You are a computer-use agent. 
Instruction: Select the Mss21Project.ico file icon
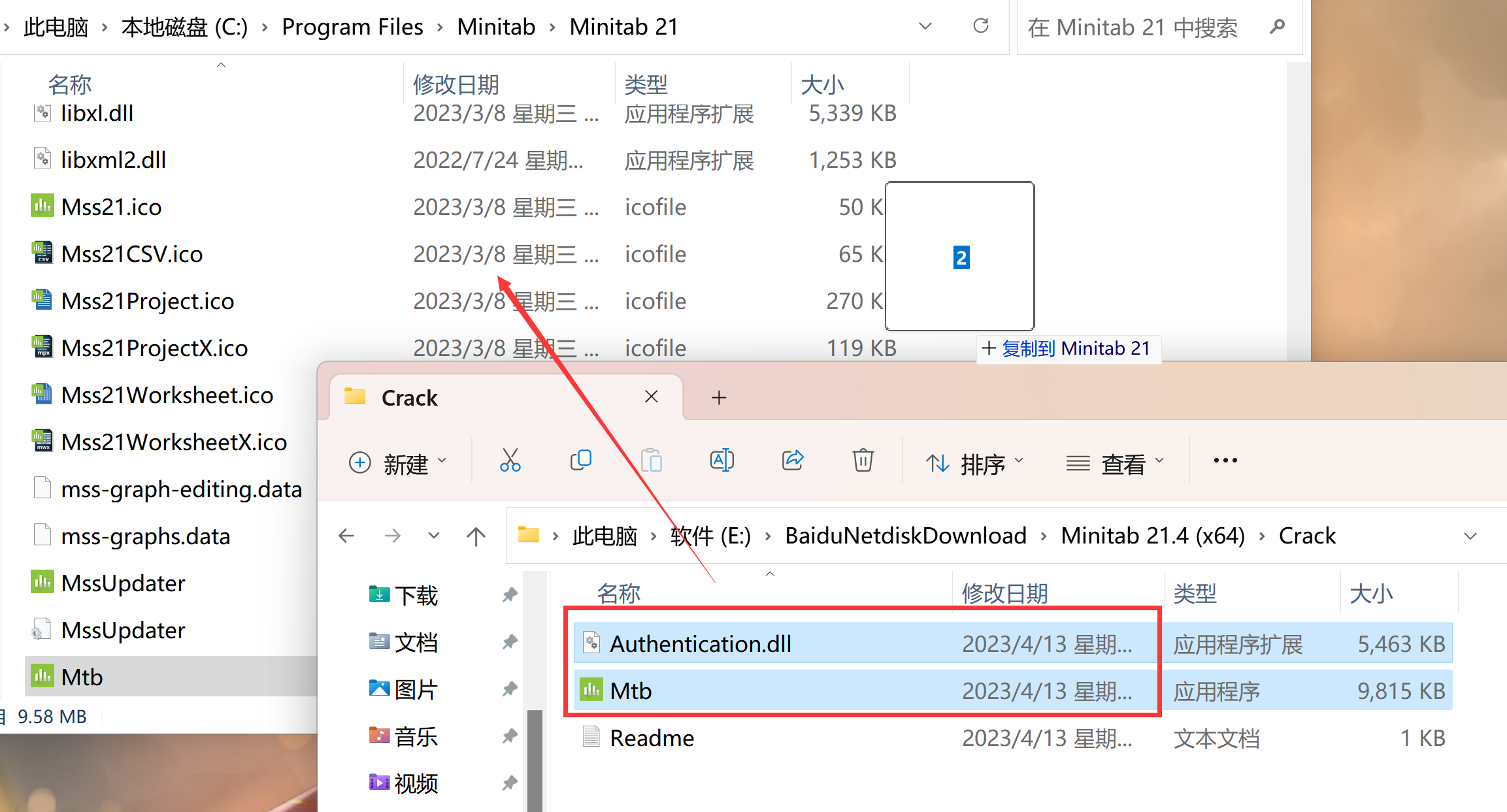42,300
